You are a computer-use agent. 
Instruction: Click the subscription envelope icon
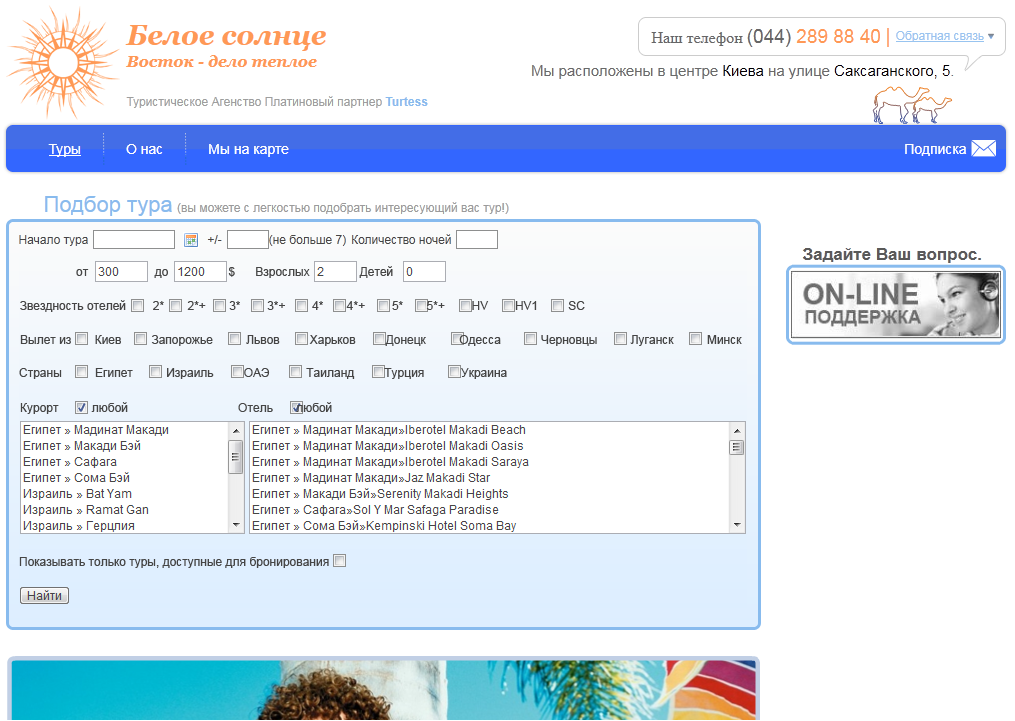pyautogui.click(x=984, y=149)
